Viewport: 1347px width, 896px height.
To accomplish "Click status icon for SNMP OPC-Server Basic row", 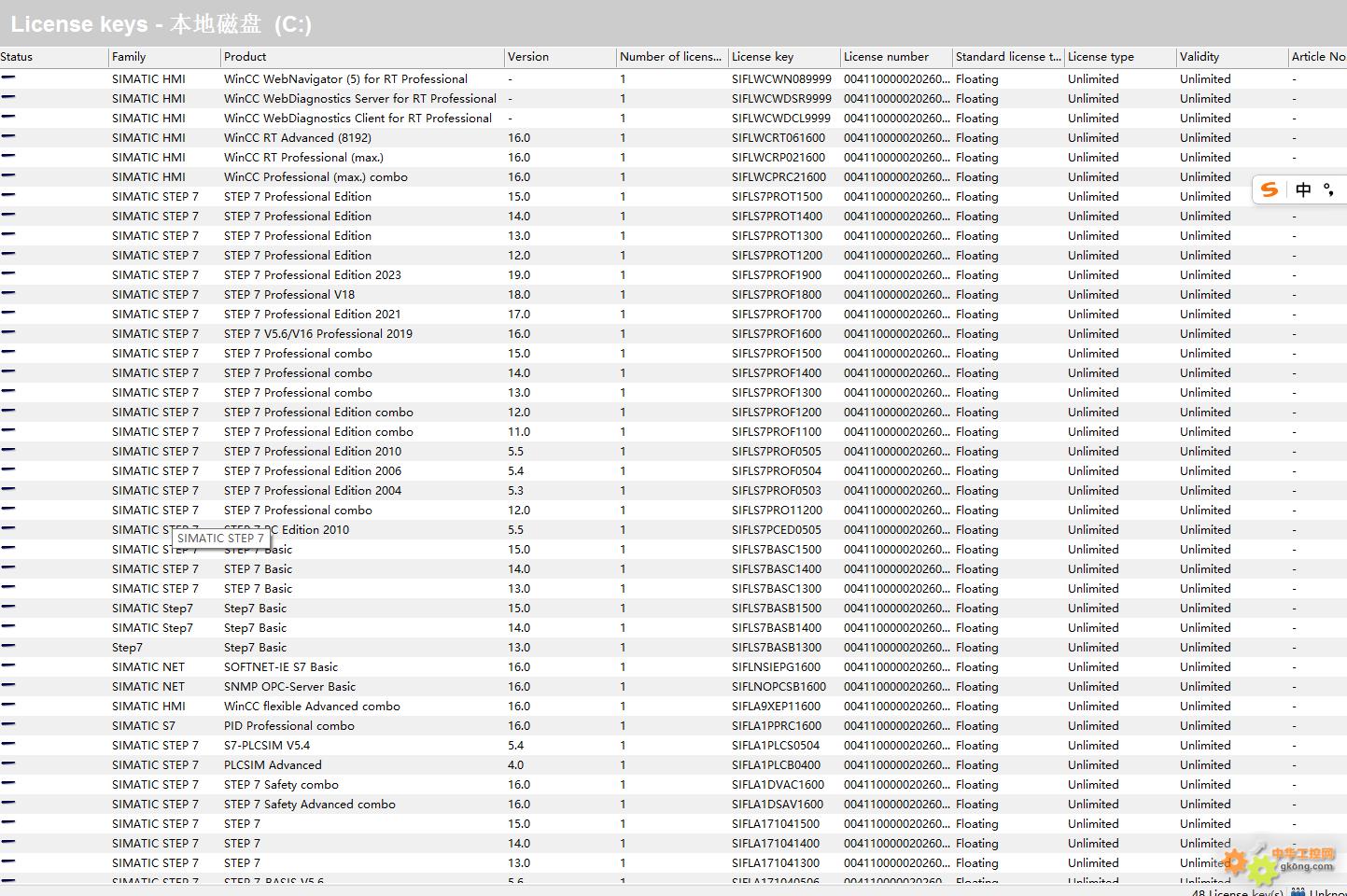I will click(x=8, y=686).
